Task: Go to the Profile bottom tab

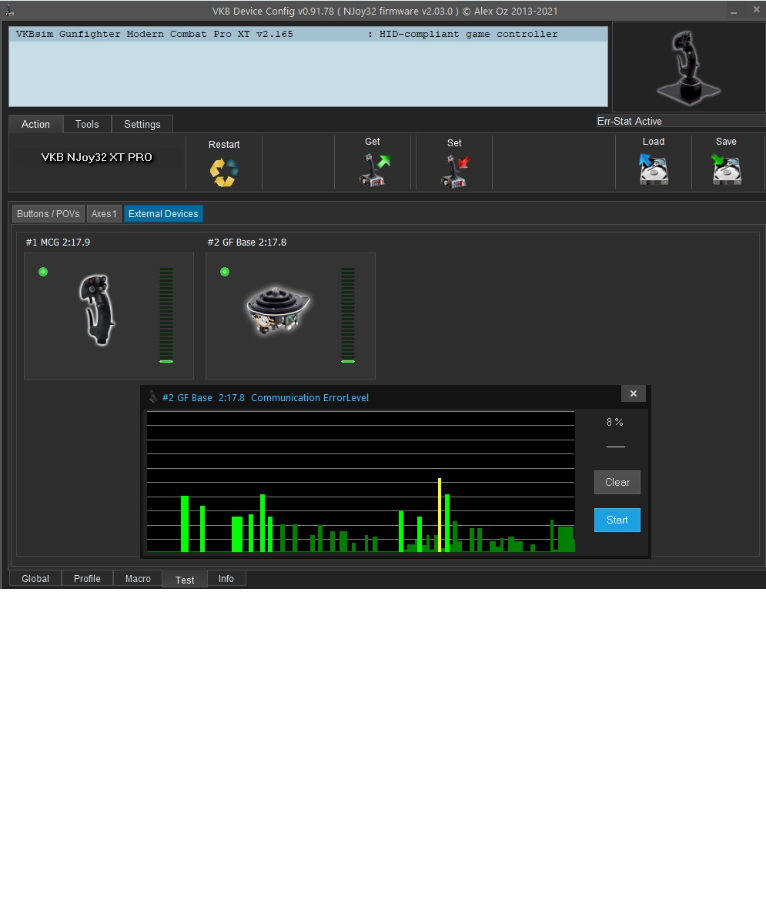Action: 87,579
